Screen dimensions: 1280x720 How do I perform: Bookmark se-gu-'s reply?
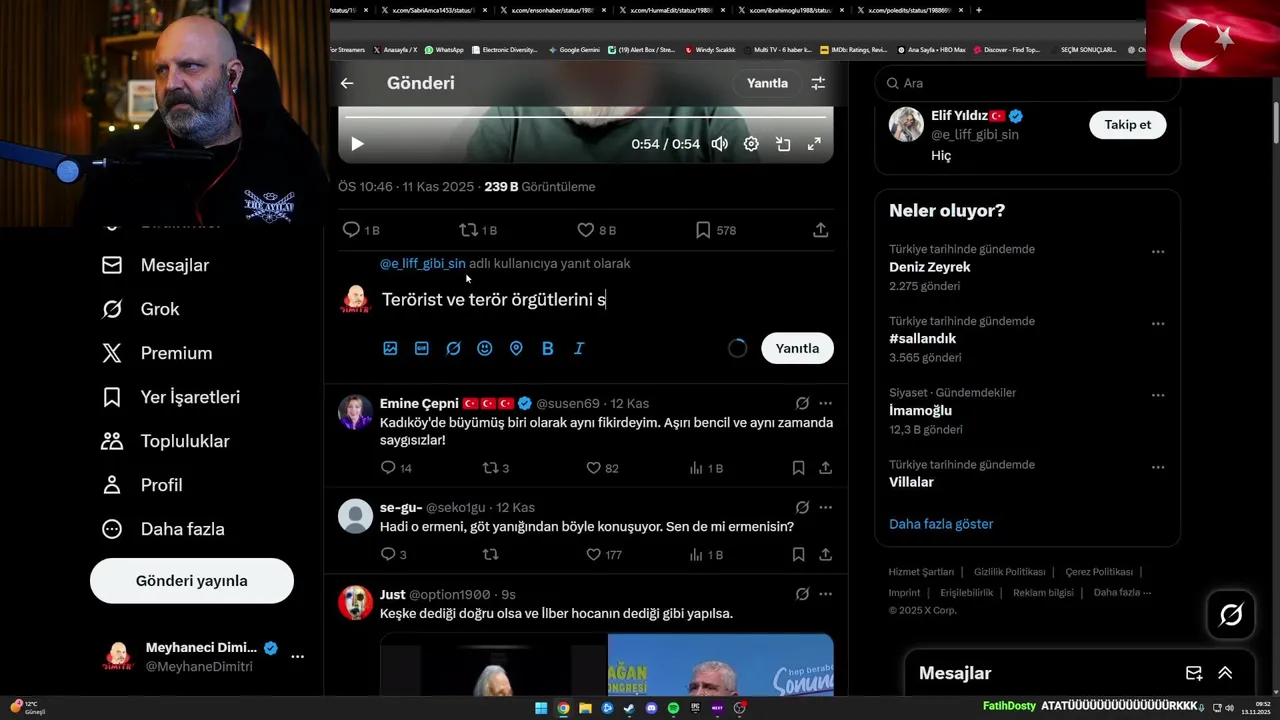pyautogui.click(x=798, y=554)
